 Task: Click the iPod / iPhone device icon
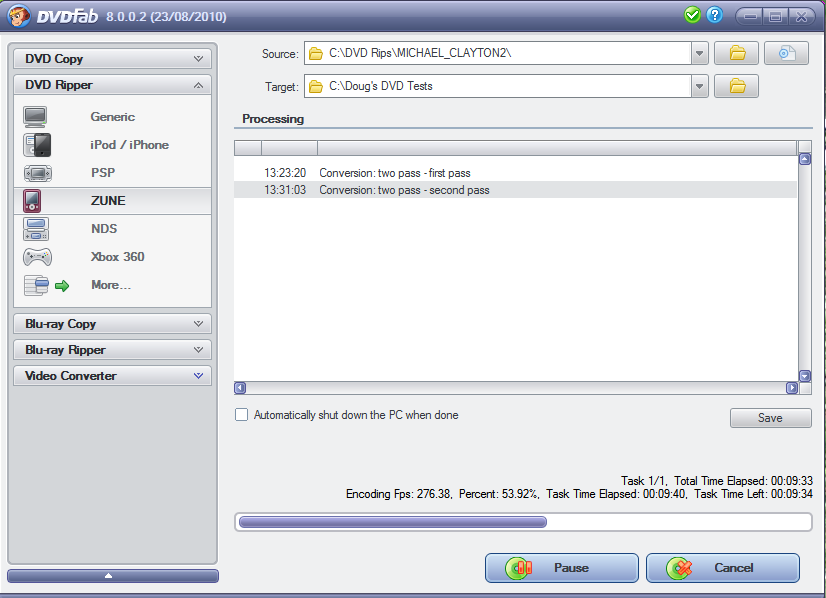tap(37, 145)
